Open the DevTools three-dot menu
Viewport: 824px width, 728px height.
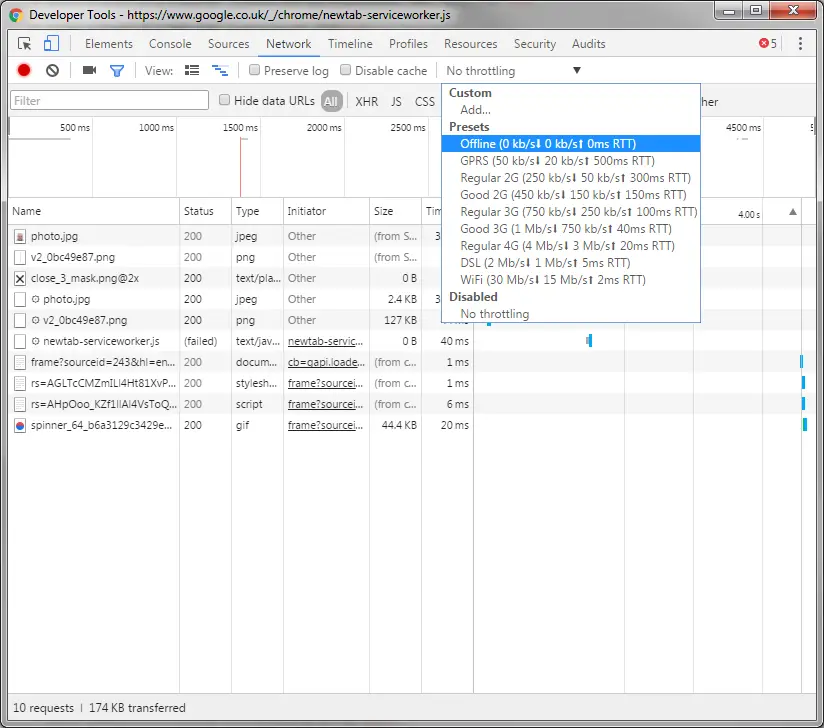tap(800, 44)
